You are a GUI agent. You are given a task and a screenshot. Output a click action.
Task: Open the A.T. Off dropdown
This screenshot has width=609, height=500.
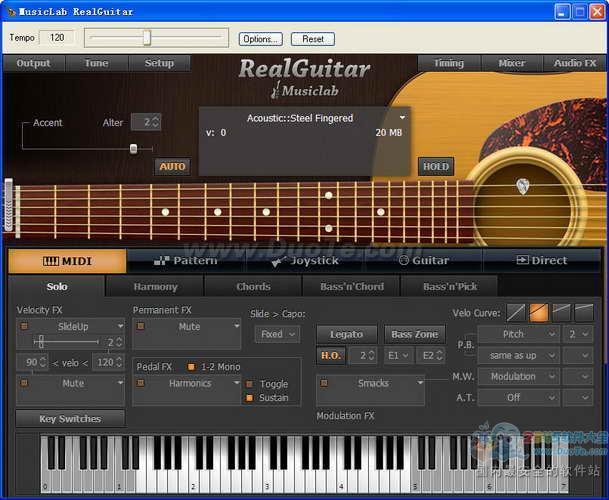519,397
